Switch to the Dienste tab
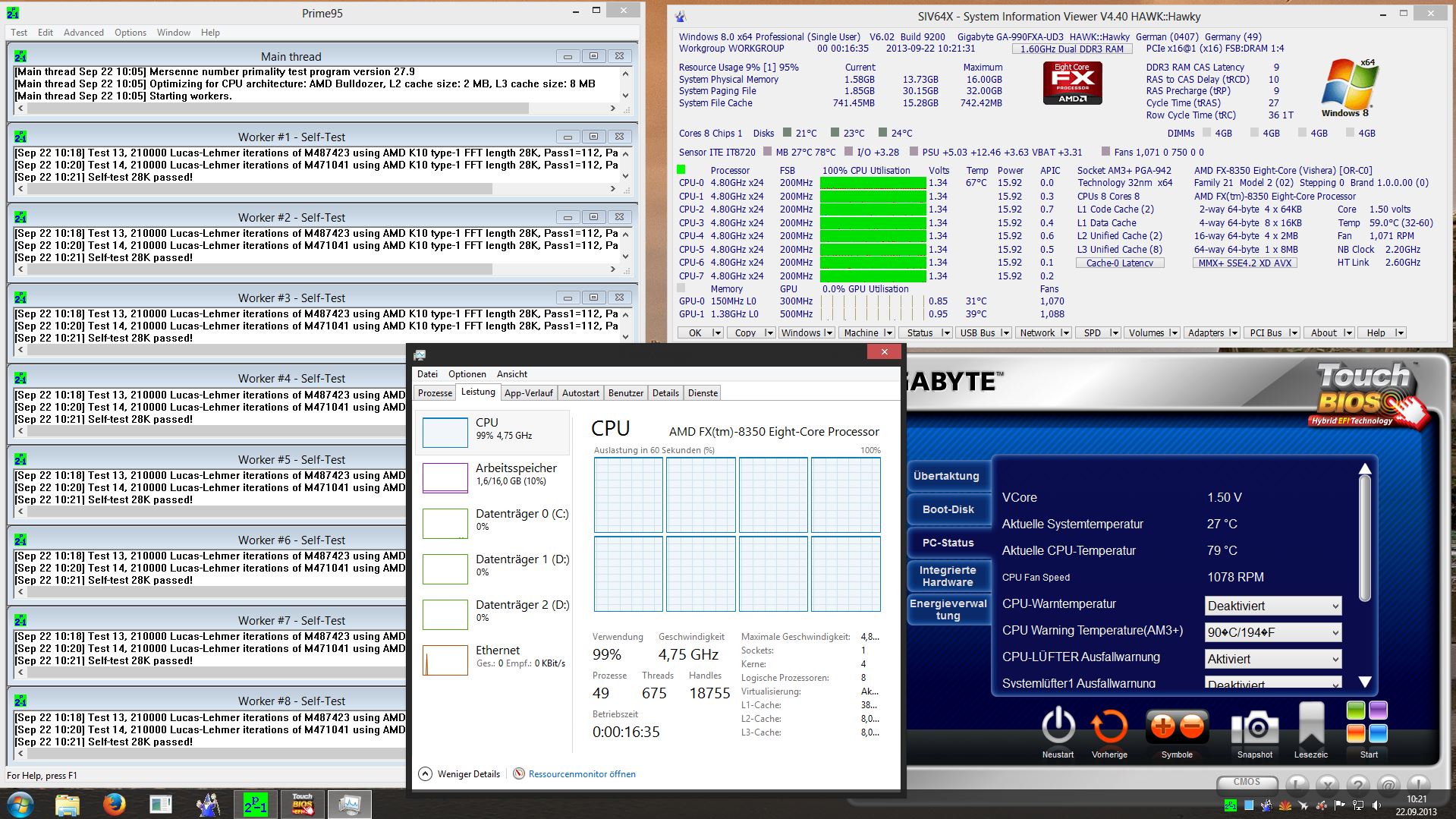Image resolution: width=1456 pixels, height=819 pixels. click(x=703, y=393)
